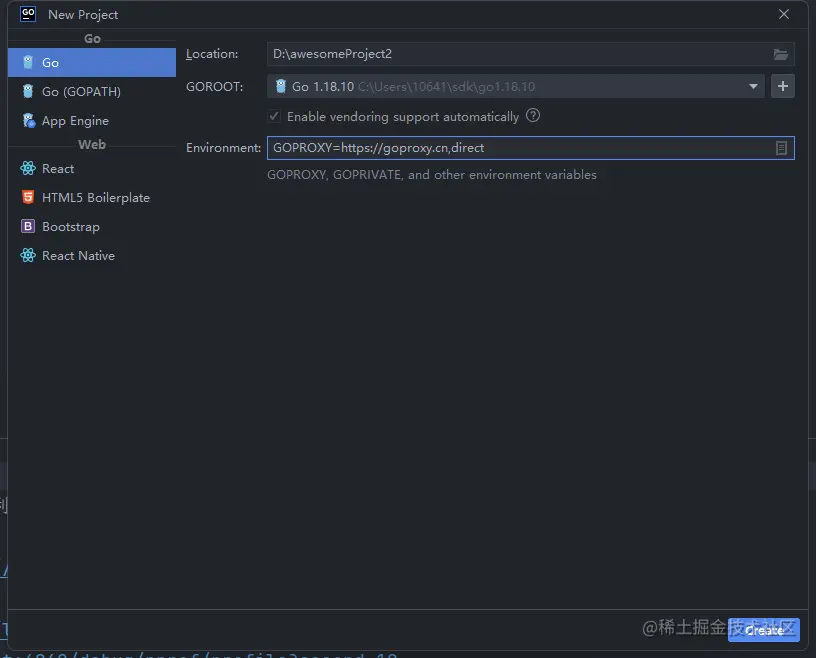Click the Go (GOPATH) gopher icon
This screenshot has height=658, width=816.
pos(28,92)
